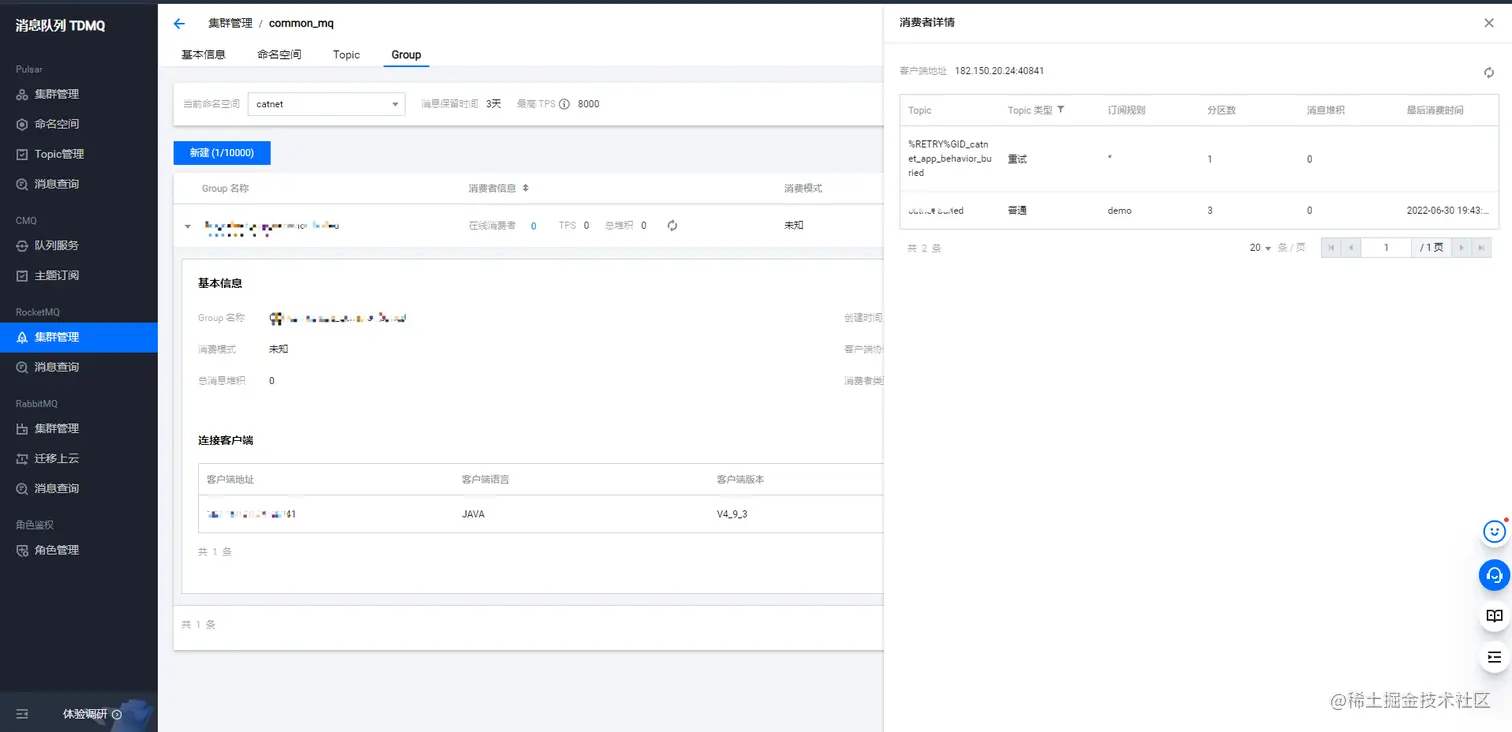Open 队列服务 under CMQ

pos(56,245)
